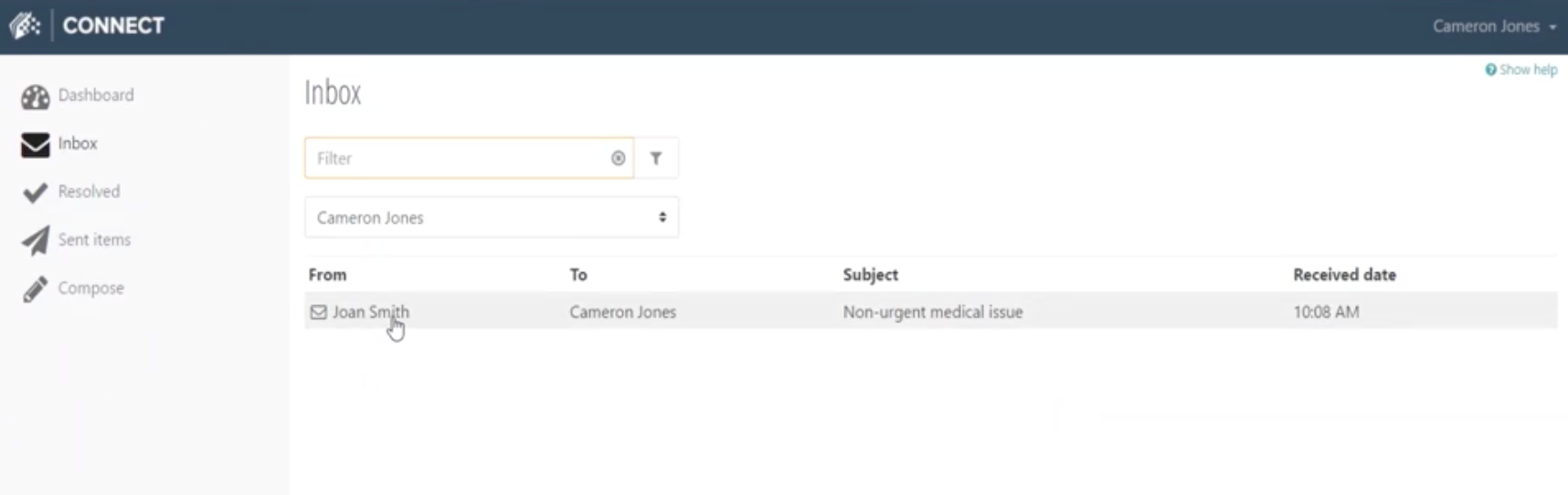Go to the Resolved menu item
This screenshot has width=1568, height=495.
coord(89,192)
